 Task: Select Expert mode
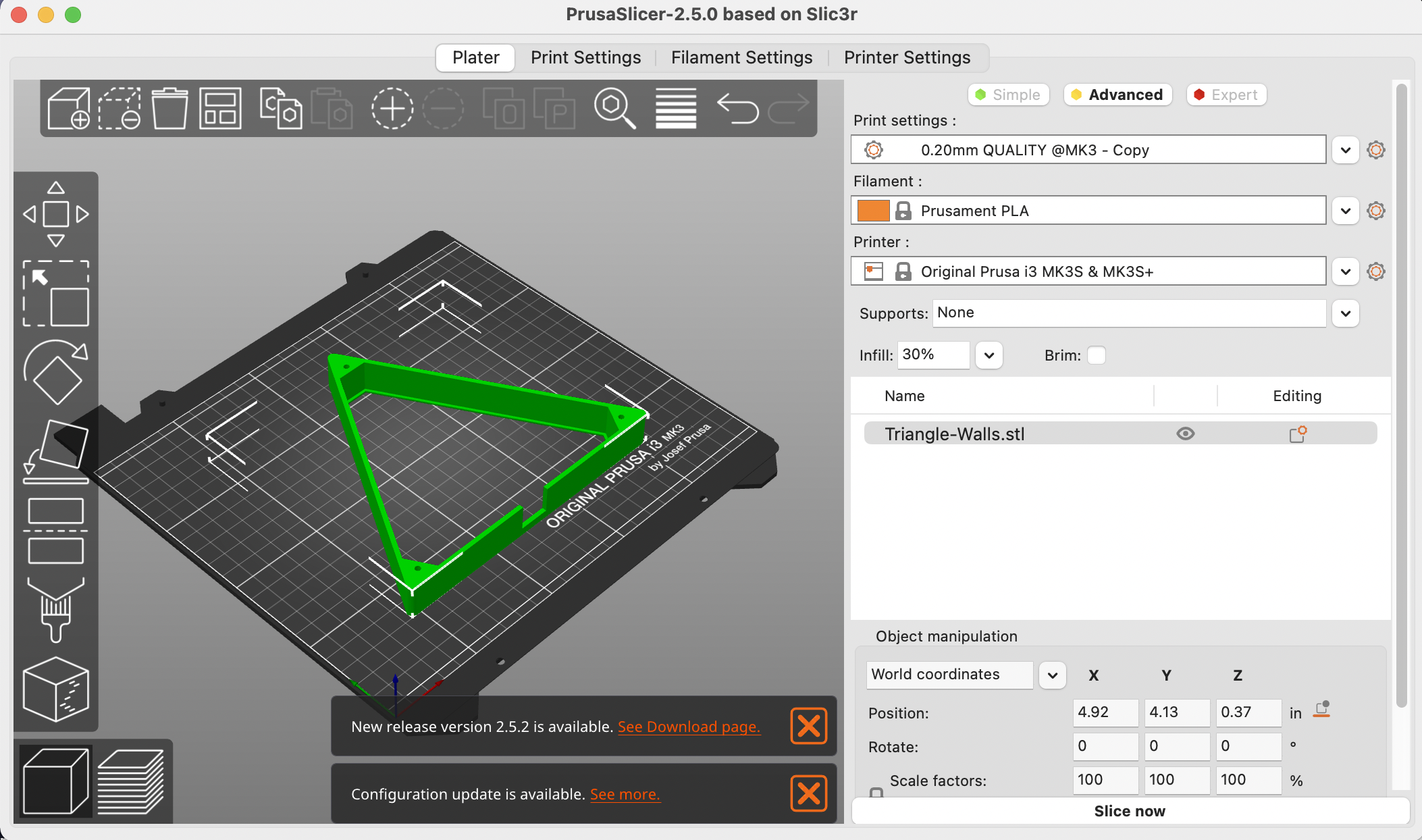point(1226,95)
